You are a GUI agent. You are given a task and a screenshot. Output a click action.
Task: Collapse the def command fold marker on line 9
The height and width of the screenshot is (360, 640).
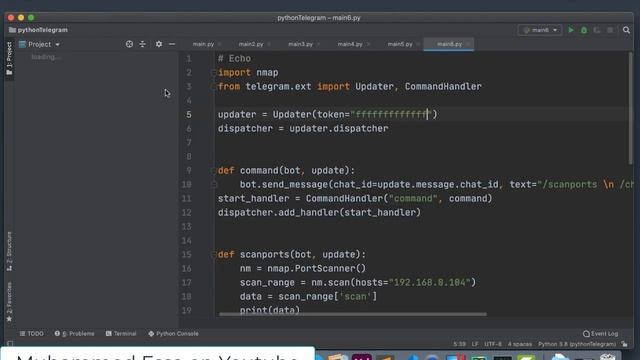click(x=213, y=171)
